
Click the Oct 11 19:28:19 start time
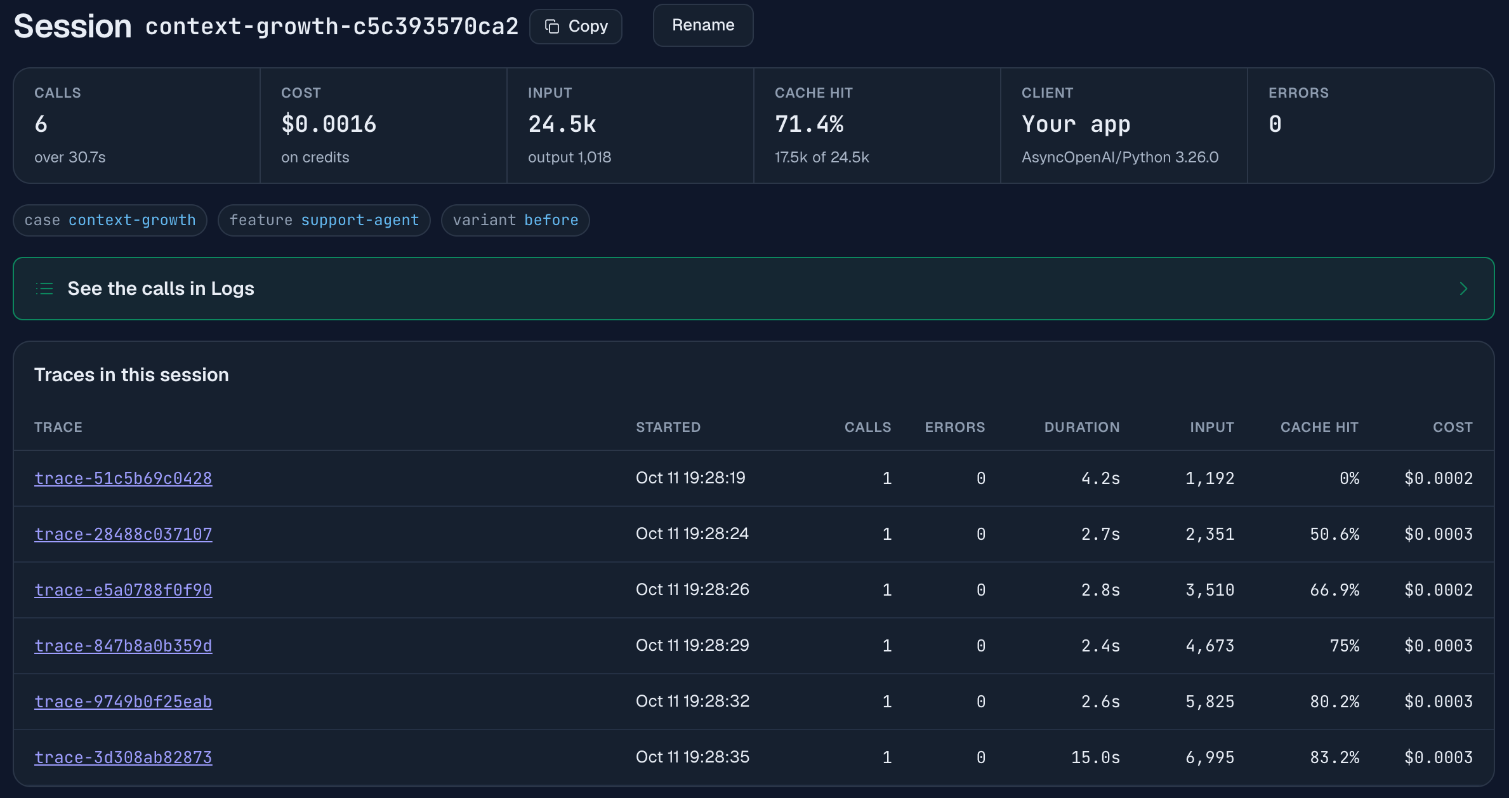pos(691,478)
